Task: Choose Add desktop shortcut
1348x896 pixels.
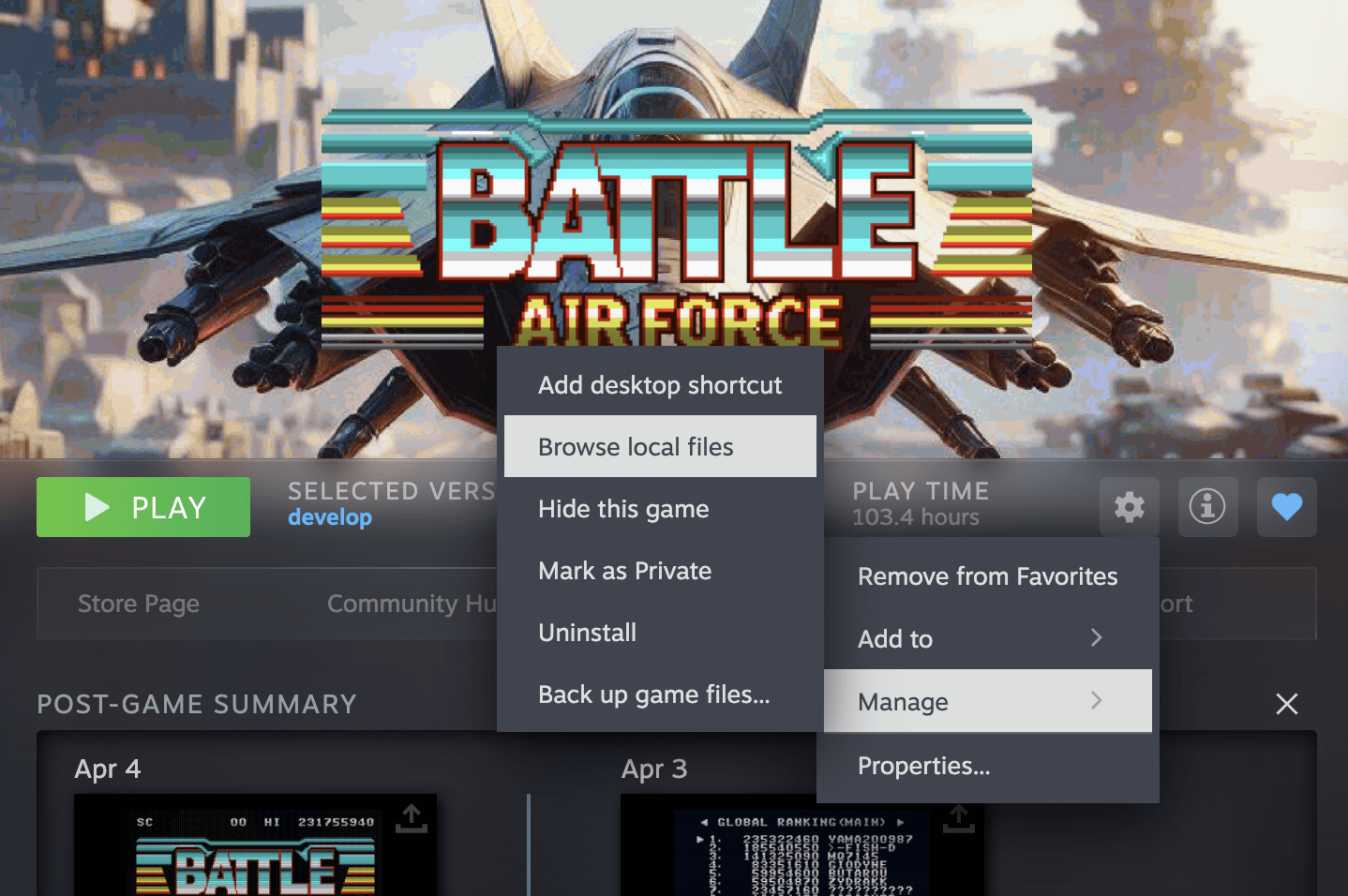Action: click(x=660, y=384)
